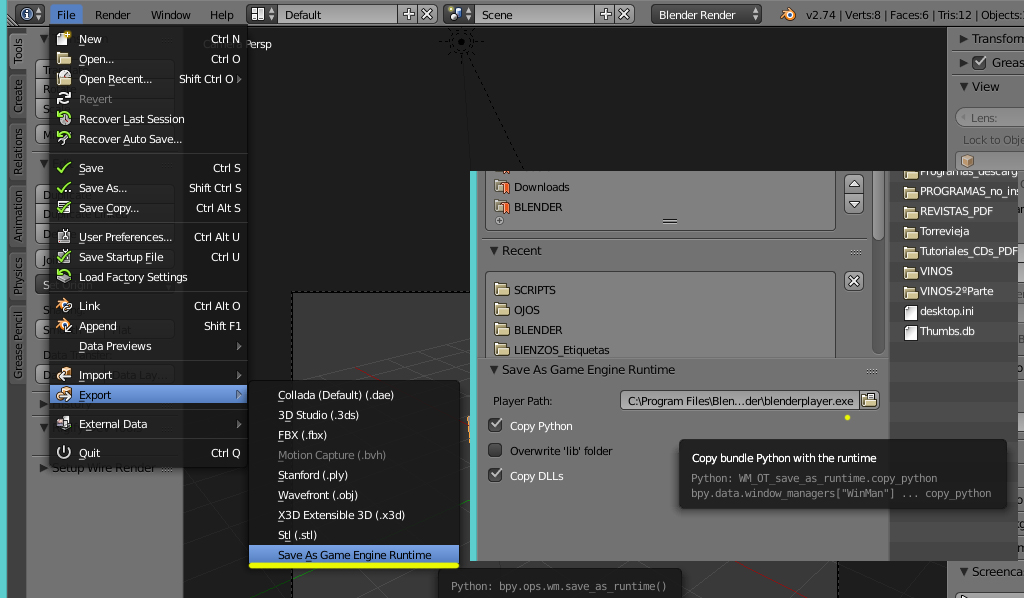Toggle the Grease Pencil panel checkbox
This screenshot has height=598, width=1024.
point(979,63)
